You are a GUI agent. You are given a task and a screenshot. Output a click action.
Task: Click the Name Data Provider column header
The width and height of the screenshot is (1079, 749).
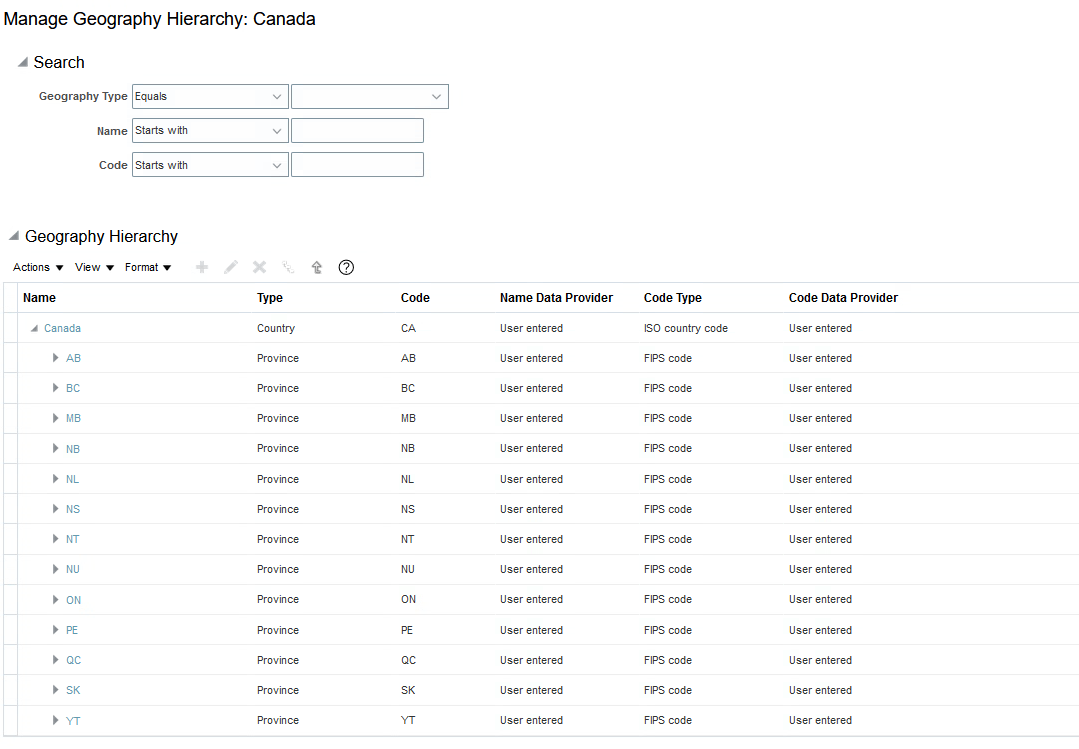[x=556, y=297]
